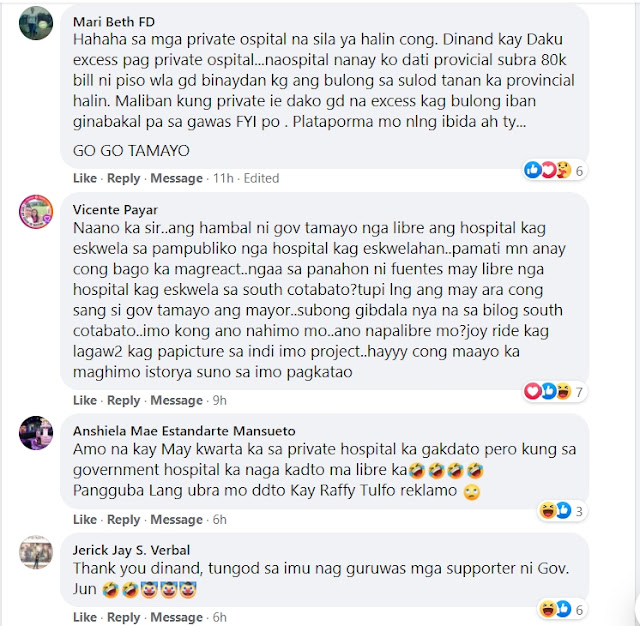Like Jerick Jay S. Verbal's comment

85,617
